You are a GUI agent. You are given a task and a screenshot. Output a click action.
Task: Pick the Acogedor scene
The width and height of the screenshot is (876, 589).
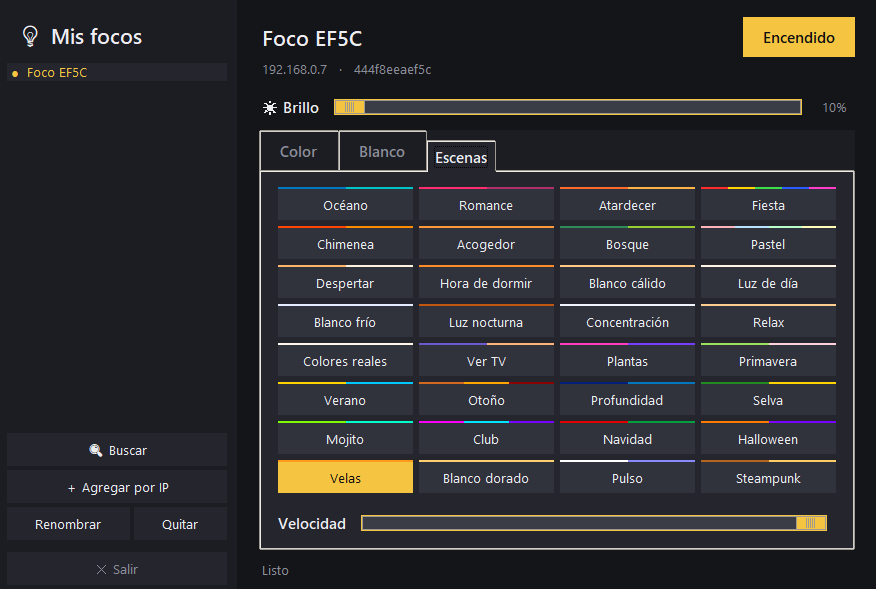[x=486, y=243]
